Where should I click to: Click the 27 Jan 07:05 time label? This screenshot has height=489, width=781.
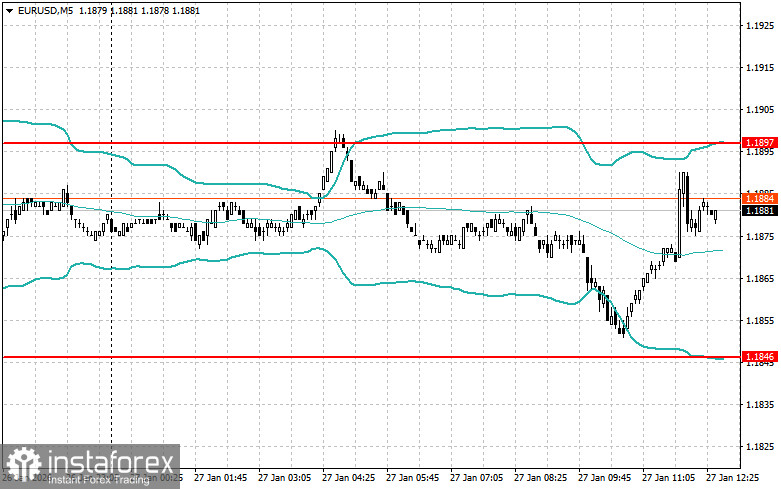point(476,478)
